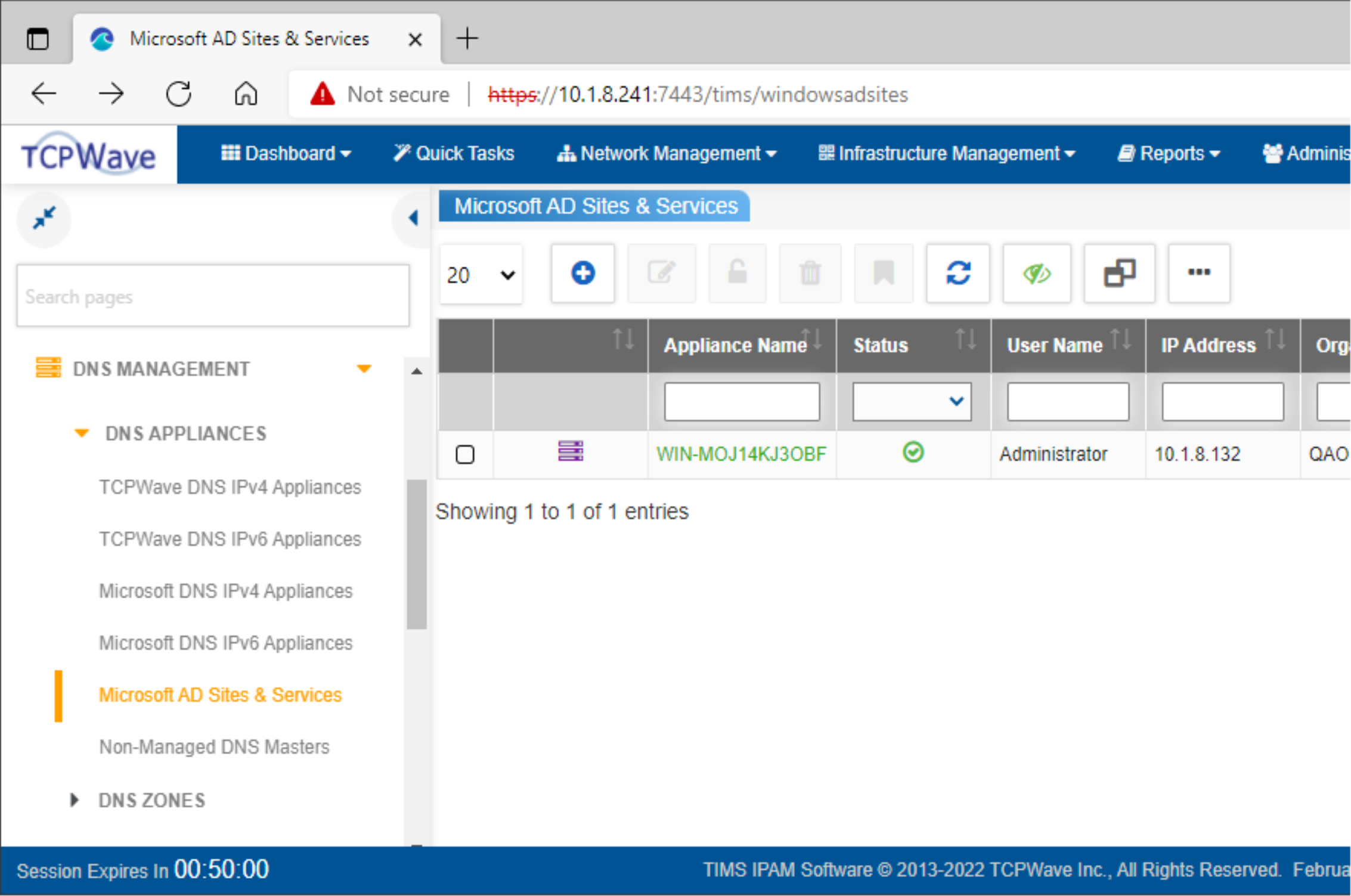Close the Microsoft AD Sites & Services tab

pyautogui.click(x=415, y=40)
